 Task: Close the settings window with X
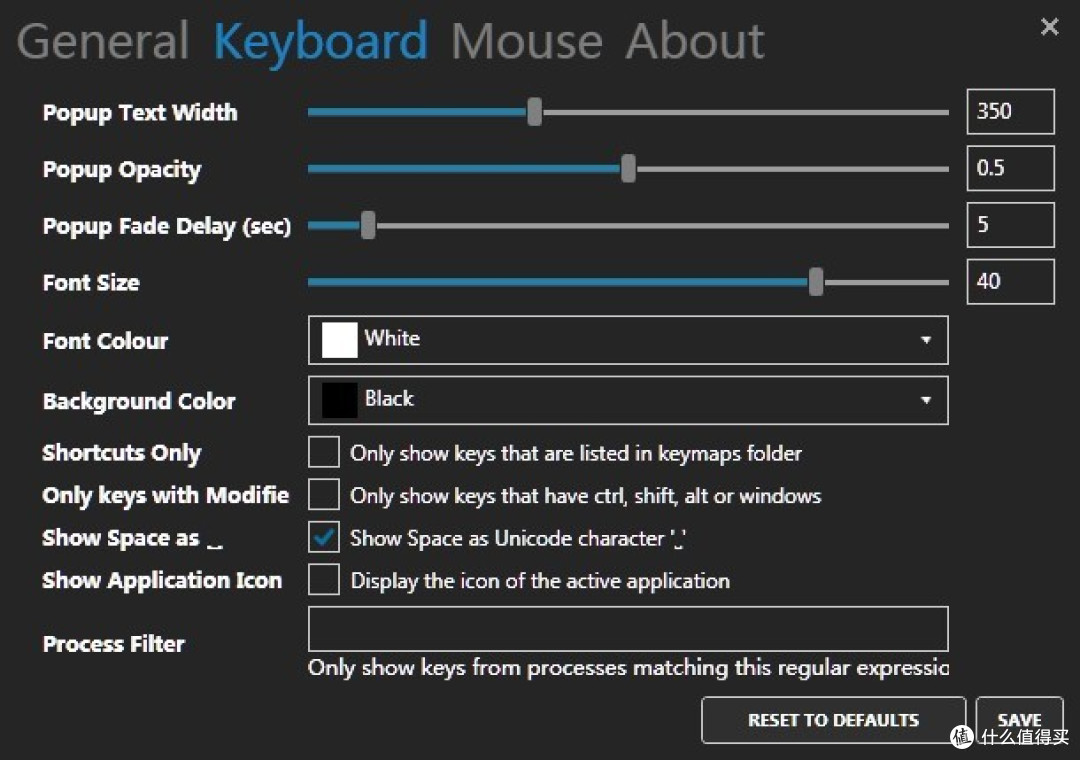click(x=1049, y=27)
